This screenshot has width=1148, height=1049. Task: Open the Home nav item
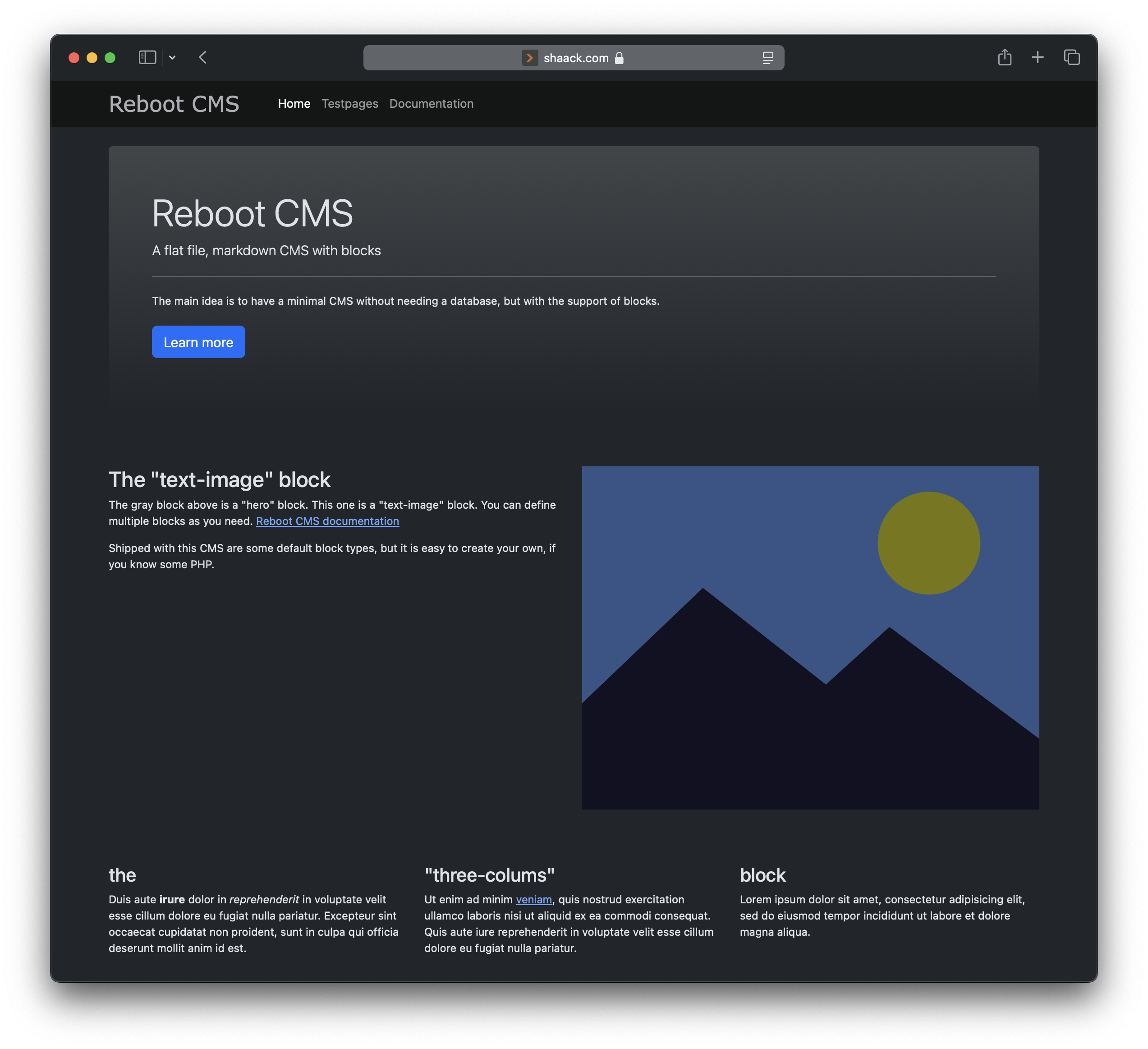[294, 104]
